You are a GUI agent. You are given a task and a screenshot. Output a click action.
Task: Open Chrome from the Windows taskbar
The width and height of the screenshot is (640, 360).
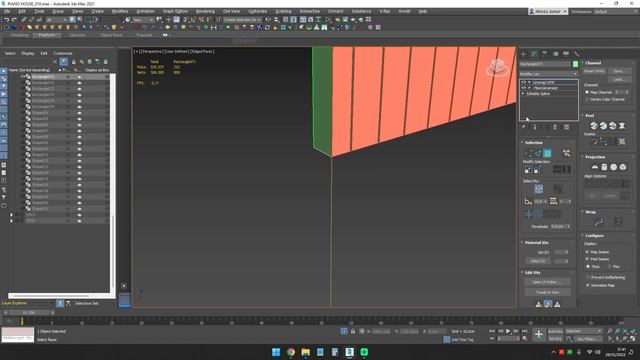point(291,352)
